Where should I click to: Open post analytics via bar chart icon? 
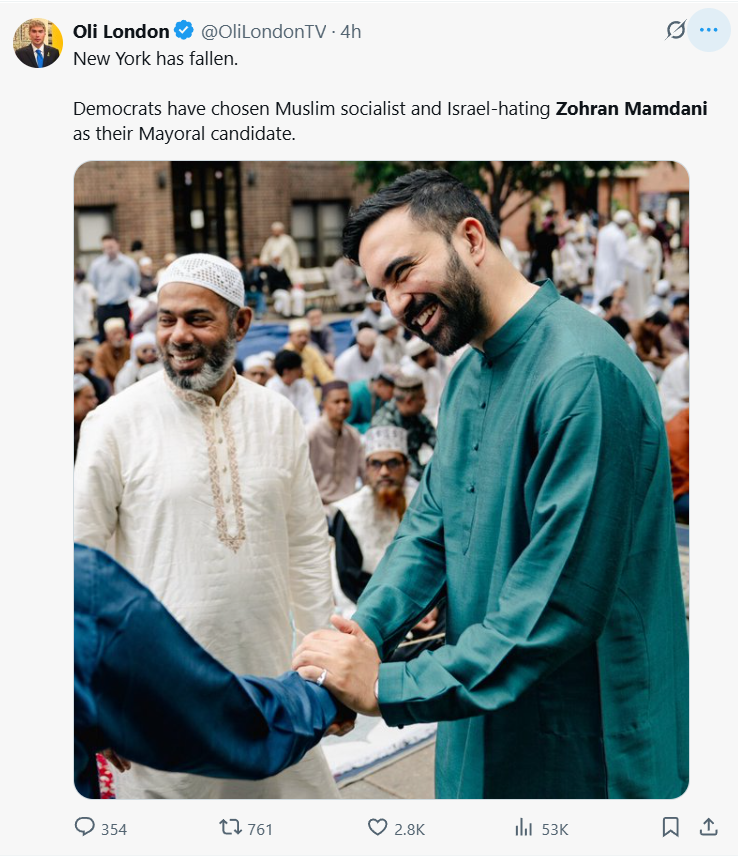tap(523, 827)
